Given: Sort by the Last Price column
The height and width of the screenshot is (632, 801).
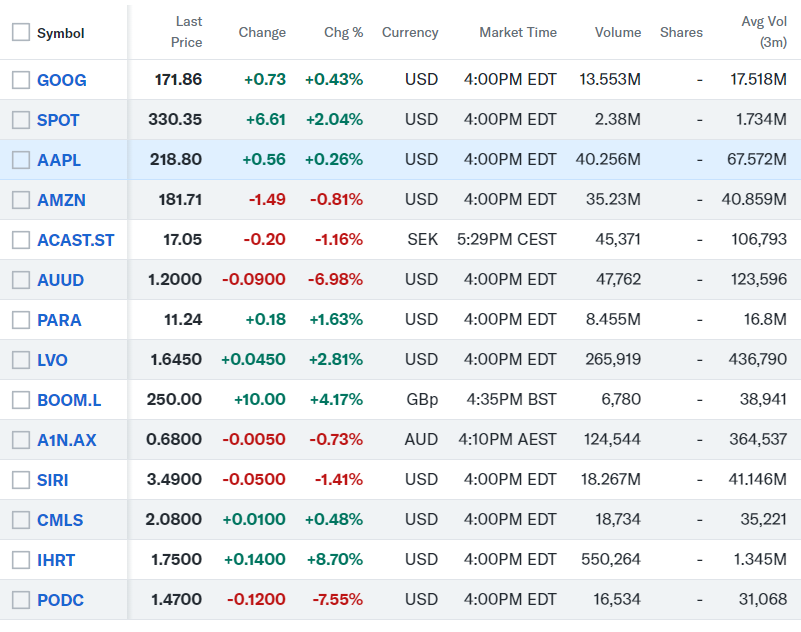Looking at the screenshot, I should [x=187, y=32].
